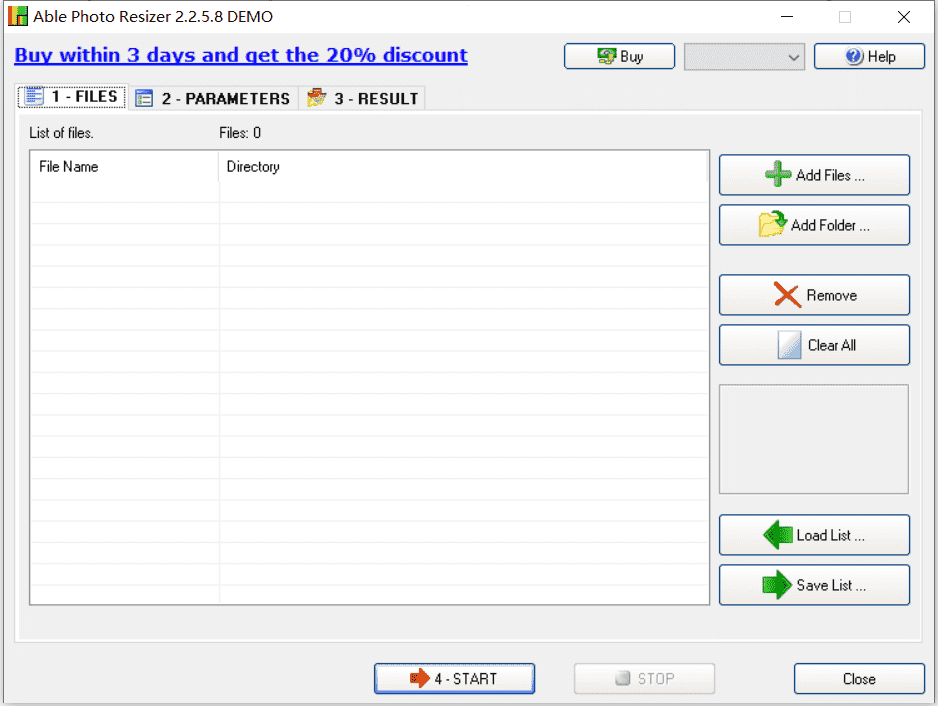Viewport: 938px width, 706px height.
Task: Save the current file list
Action: [814, 585]
